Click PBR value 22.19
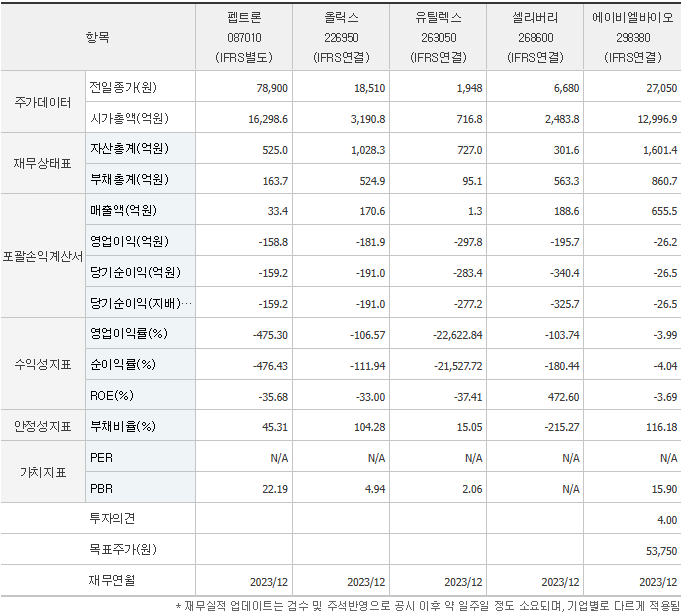 coord(275,489)
